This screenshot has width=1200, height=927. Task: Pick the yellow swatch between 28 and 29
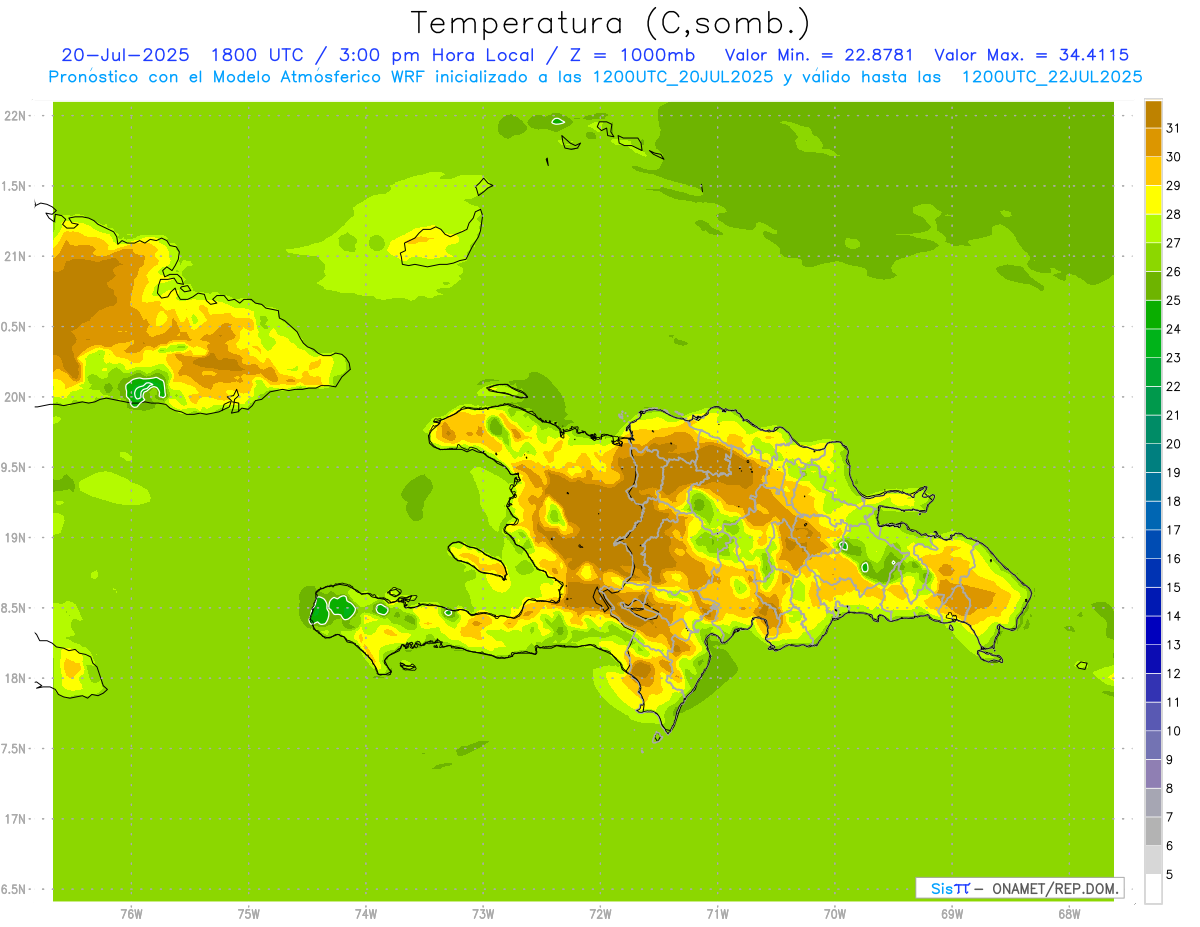(x=1153, y=200)
